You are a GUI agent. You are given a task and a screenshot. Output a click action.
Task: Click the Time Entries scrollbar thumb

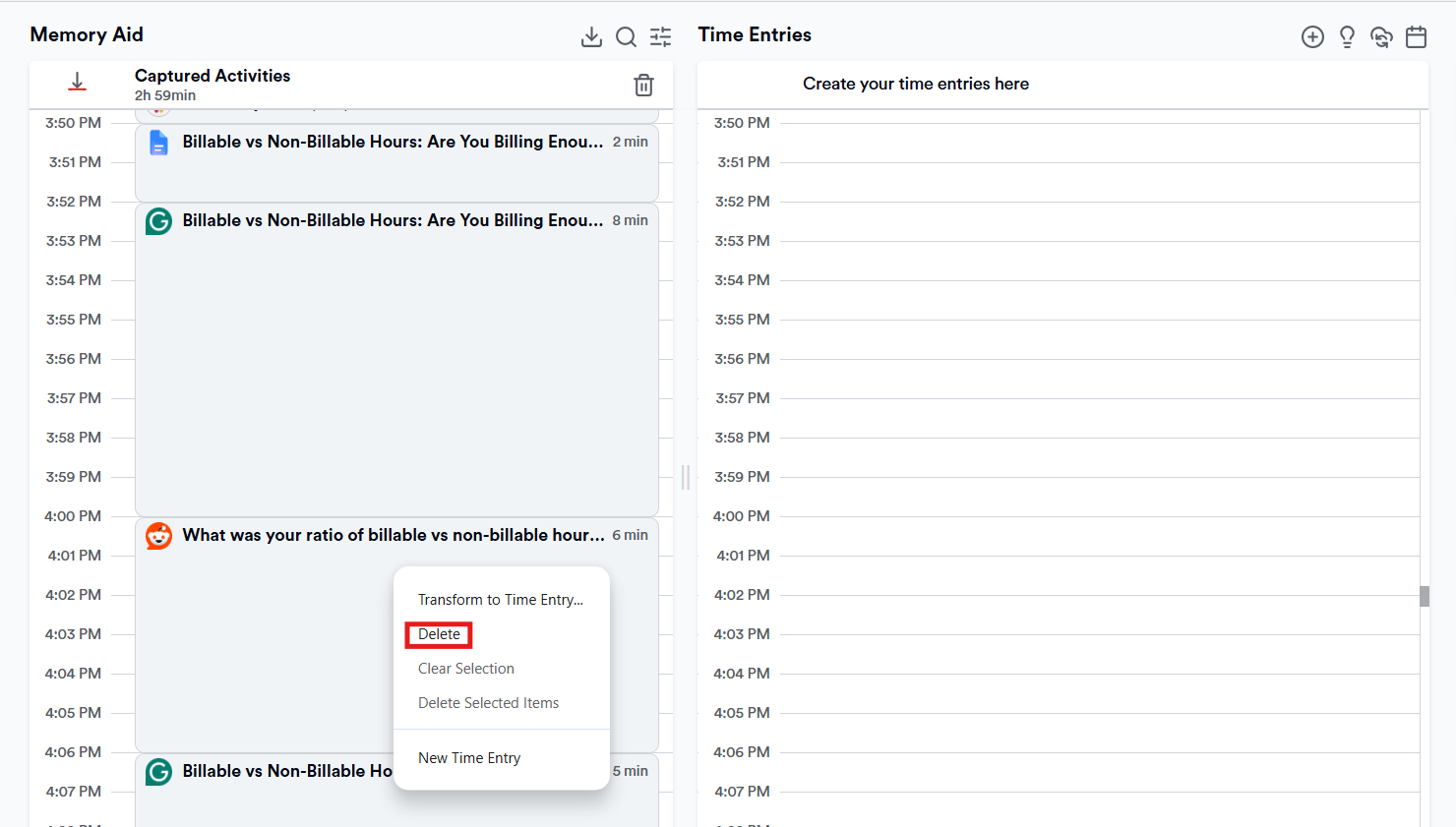click(1425, 596)
